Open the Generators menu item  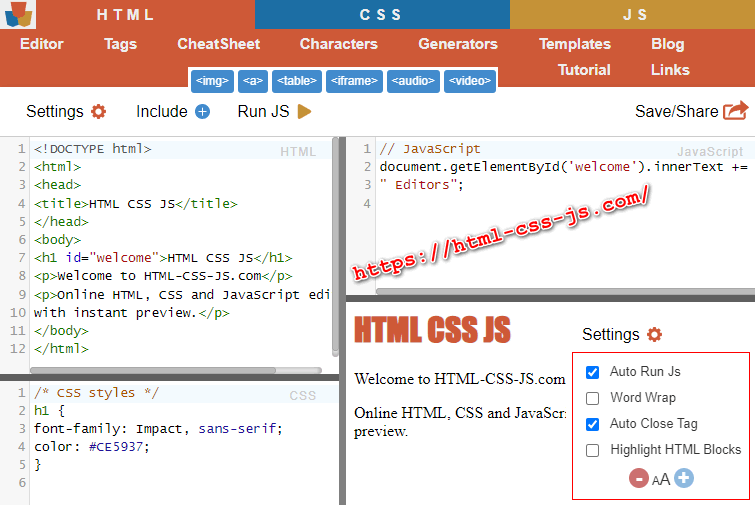(457, 44)
